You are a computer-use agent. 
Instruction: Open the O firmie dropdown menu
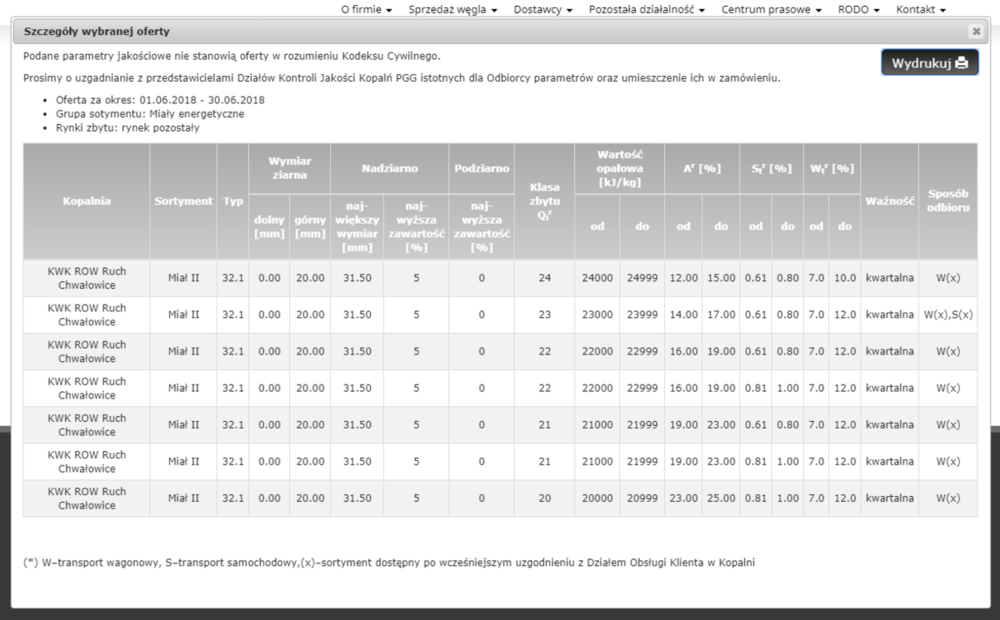point(365,9)
